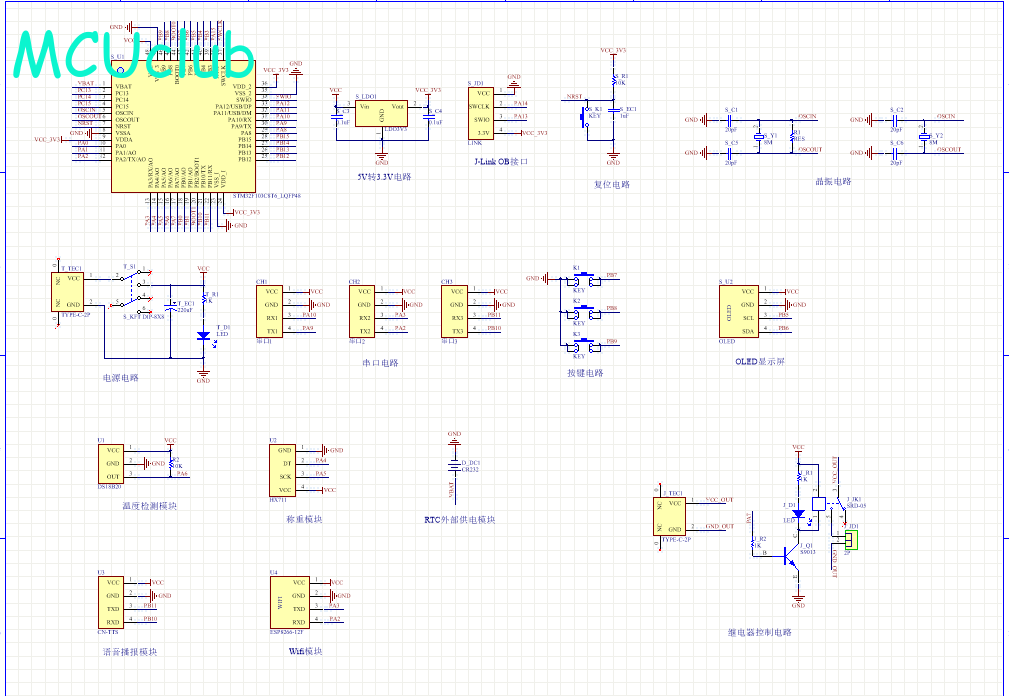The image size is (1009, 696).
Task: Click the CH1 serial port header
Action: [x=271, y=311]
